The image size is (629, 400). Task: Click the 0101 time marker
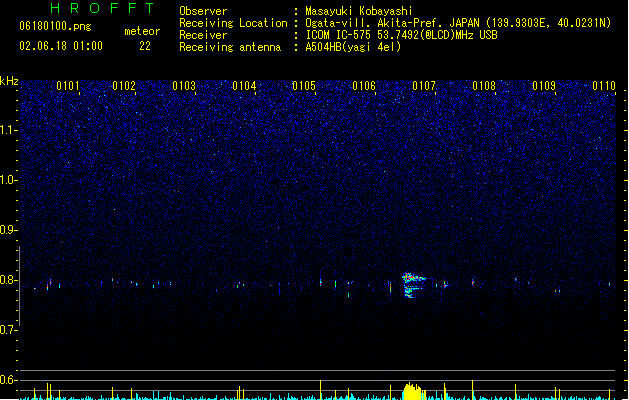point(68,86)
